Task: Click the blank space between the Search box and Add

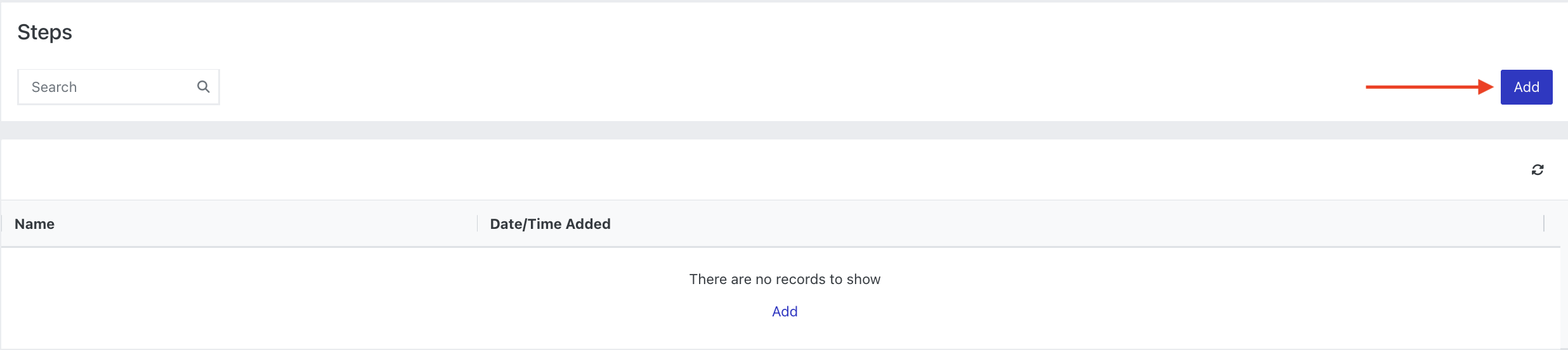Action: tap(793, 87)
